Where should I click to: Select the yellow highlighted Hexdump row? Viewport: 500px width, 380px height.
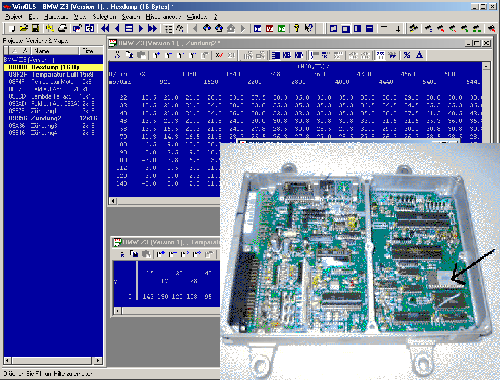(x=53, y=67)
